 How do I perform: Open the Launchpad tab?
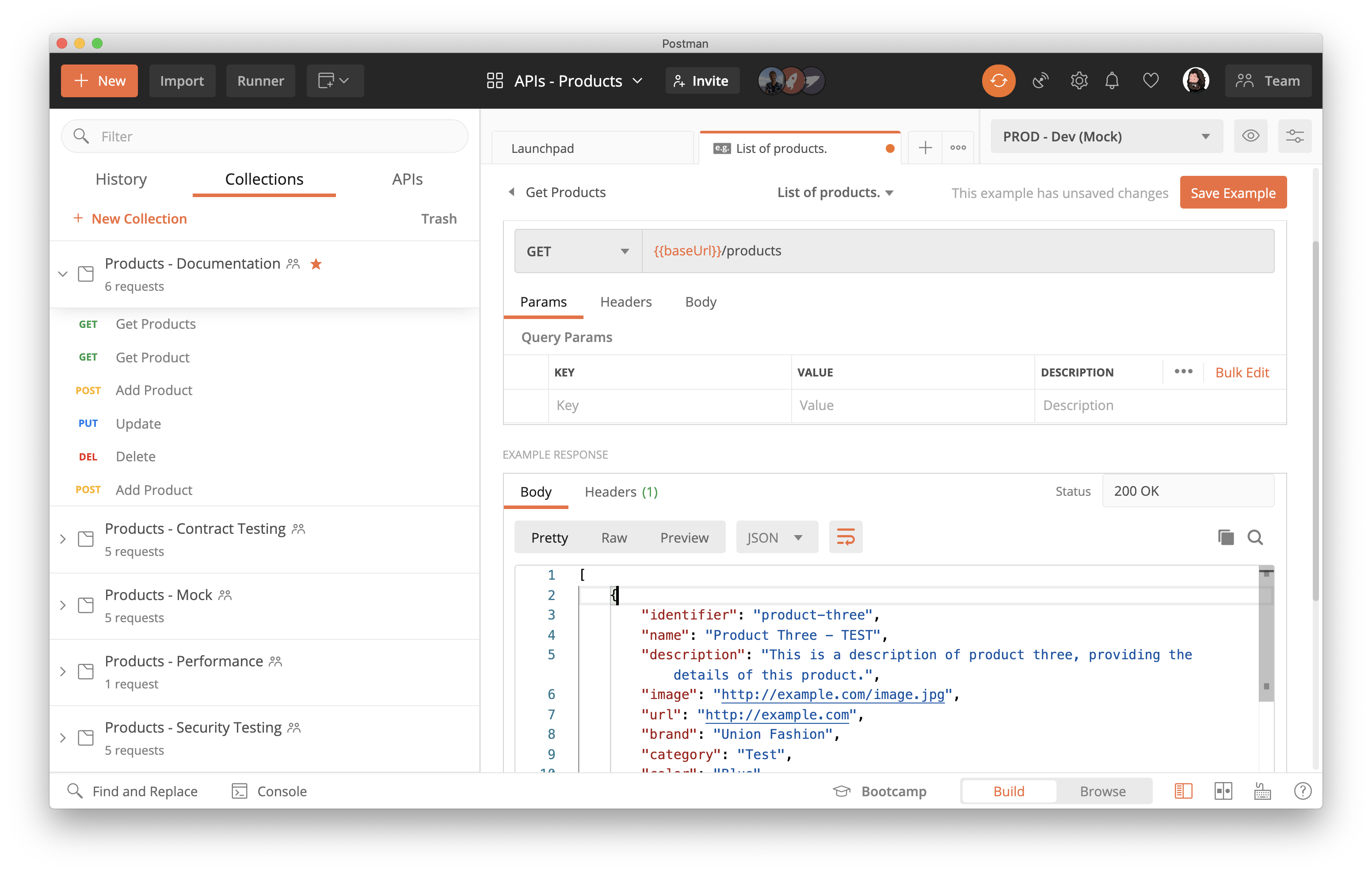(592, 148)
